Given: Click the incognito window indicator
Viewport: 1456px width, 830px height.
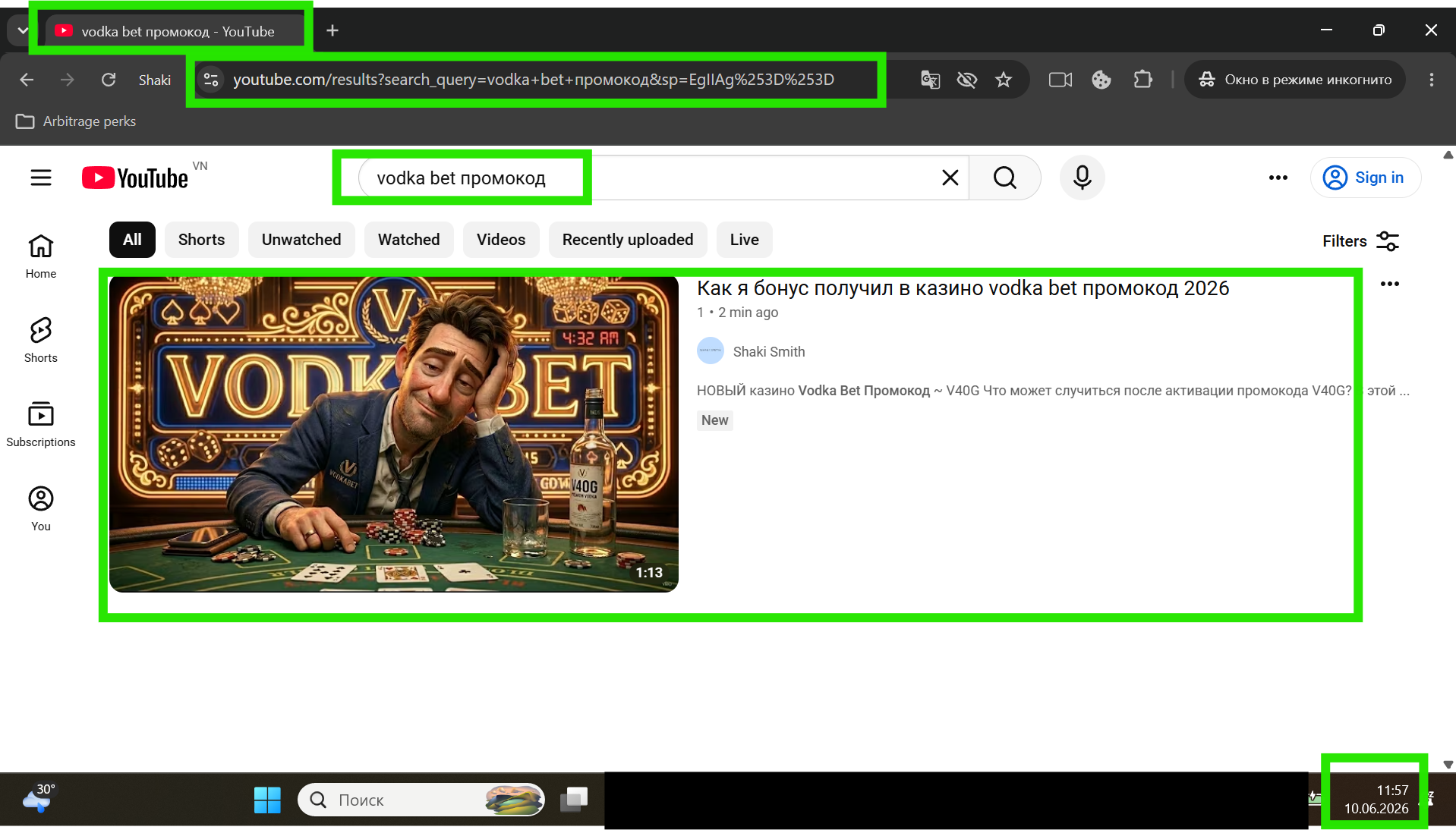Looking at the screenshot, I should click(x=1295, y=80).
